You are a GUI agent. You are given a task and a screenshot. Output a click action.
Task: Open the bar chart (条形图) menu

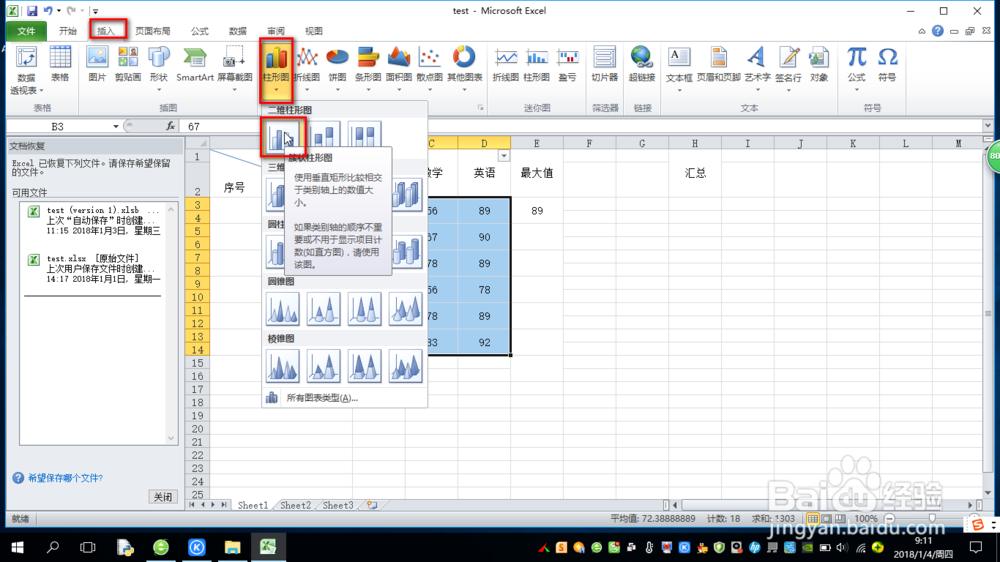368,69
